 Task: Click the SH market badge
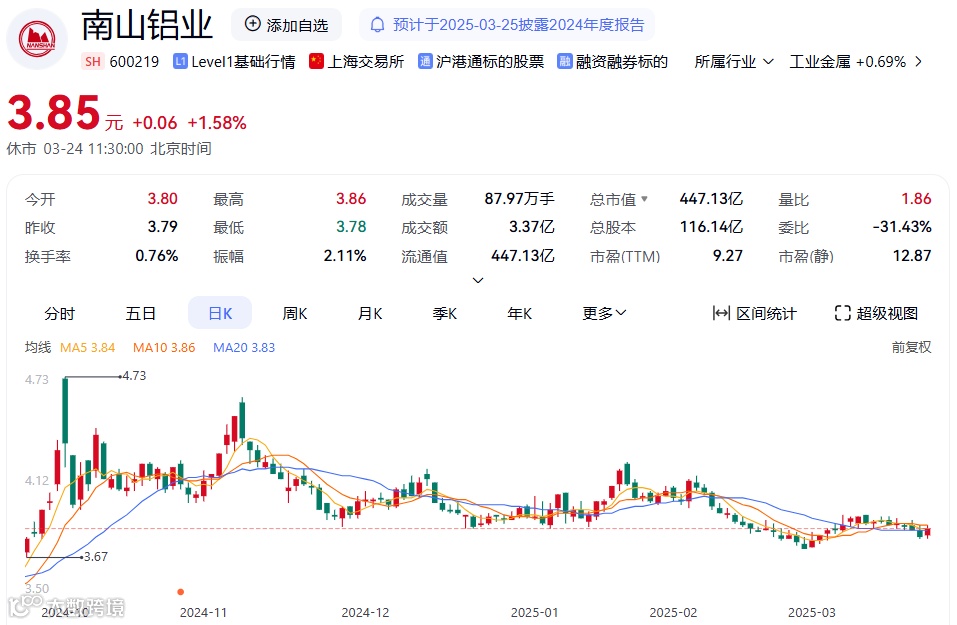(x=93, y=62)
